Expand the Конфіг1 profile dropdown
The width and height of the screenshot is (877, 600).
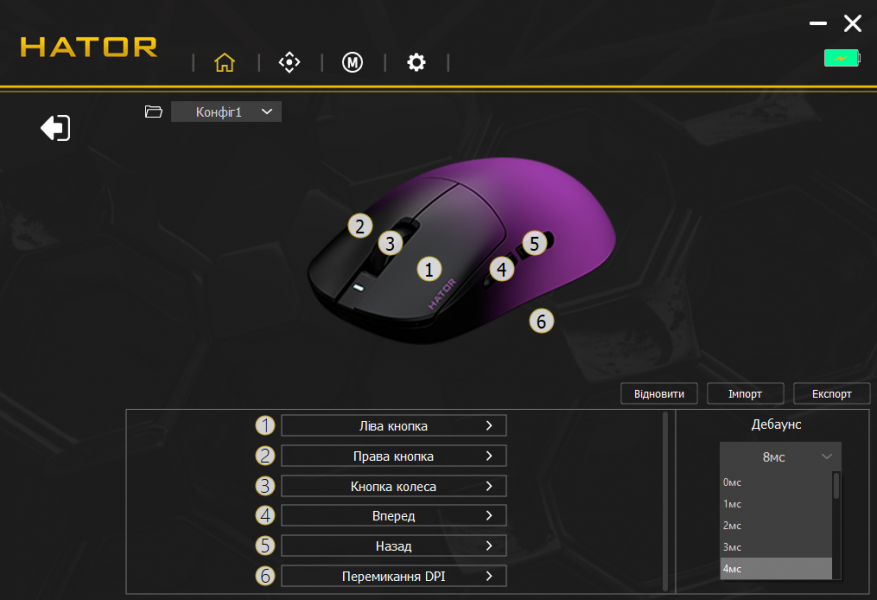226,112
